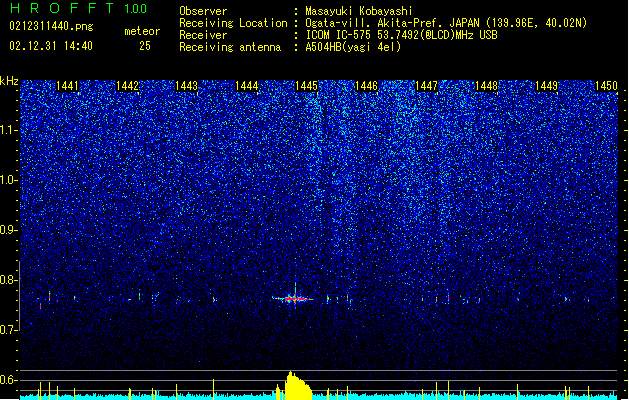Screen dimensions: 629x400
Task: Click the 1450 time marker
Action: 606,86
